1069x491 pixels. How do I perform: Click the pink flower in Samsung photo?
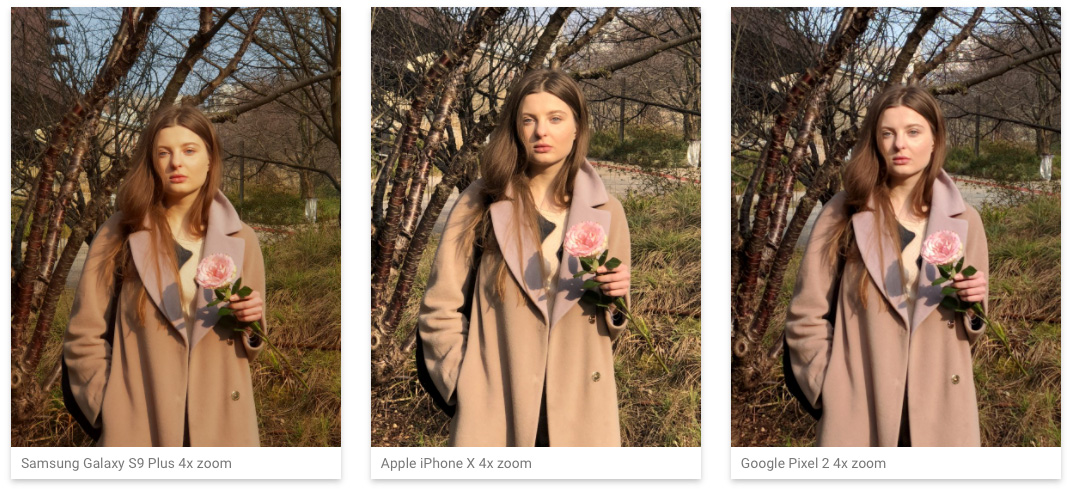tap(215, 271)
